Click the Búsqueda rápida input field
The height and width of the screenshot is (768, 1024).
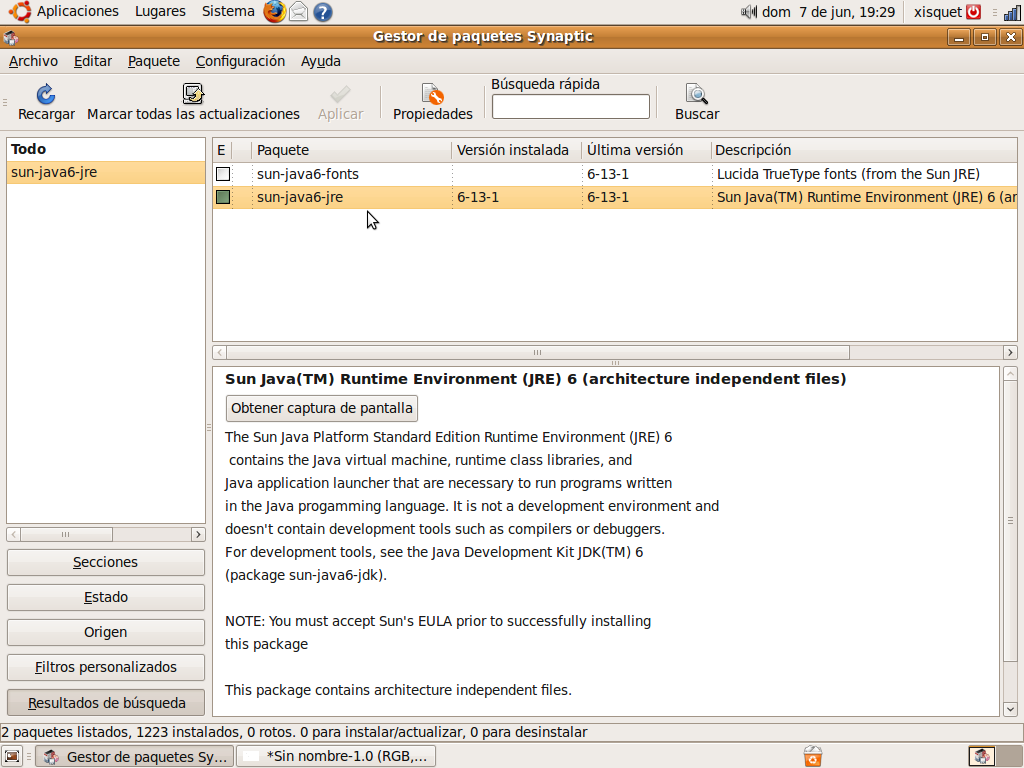pyautogui.click(x=571, y=106)
